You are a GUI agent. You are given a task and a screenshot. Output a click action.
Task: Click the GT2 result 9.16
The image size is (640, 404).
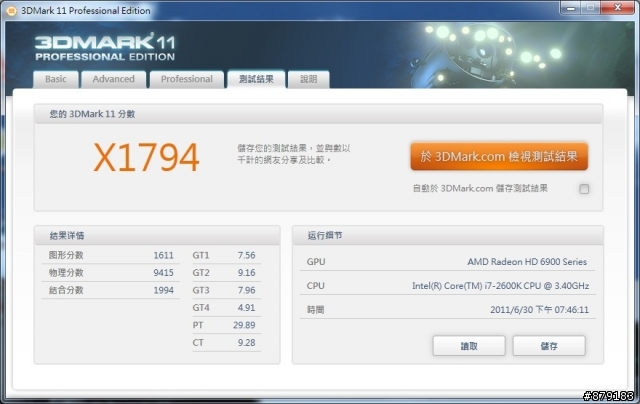[247, 273]
